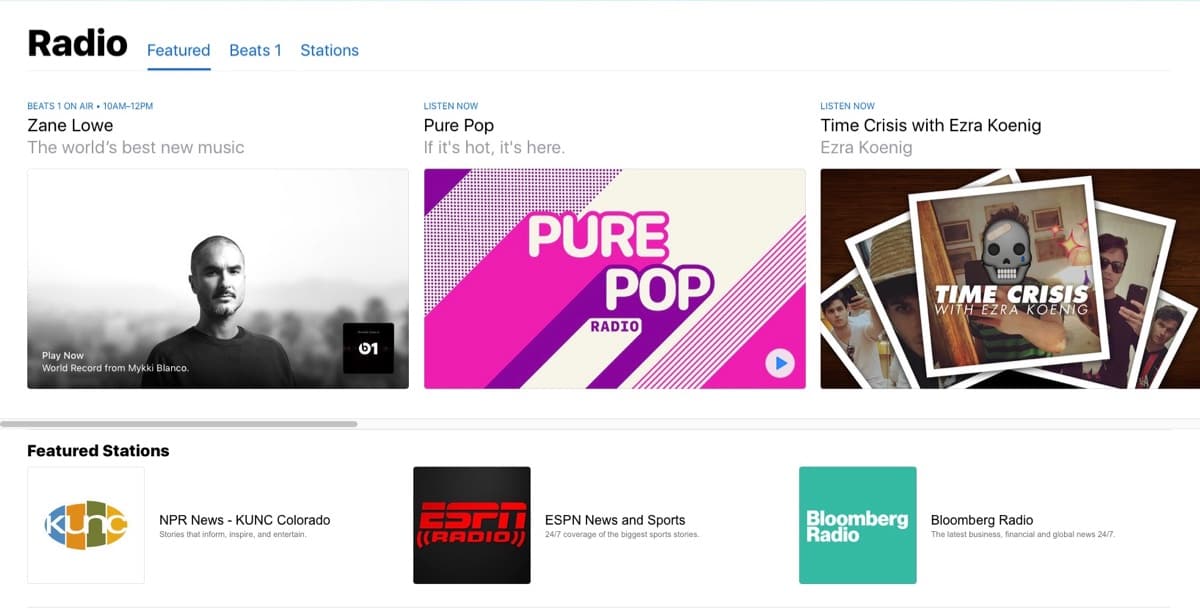Select the Pure Pop Radio artwork
1200x615 pixels.
click(x=614, y=278)
